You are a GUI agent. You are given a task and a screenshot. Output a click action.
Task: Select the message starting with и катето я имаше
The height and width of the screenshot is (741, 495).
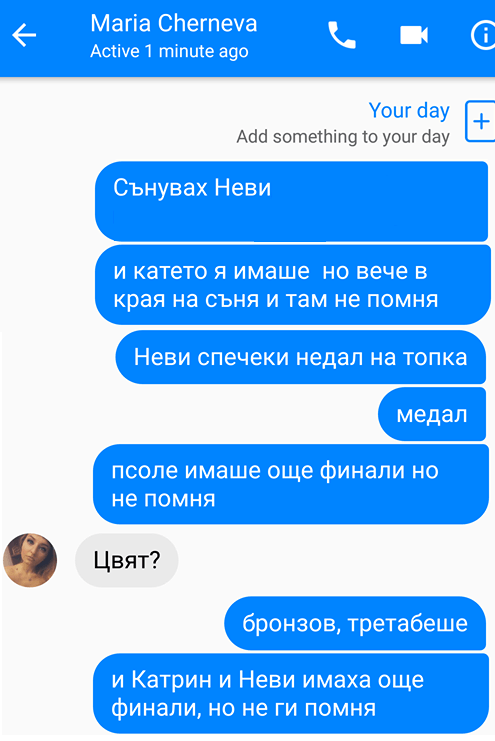[293, 285]
